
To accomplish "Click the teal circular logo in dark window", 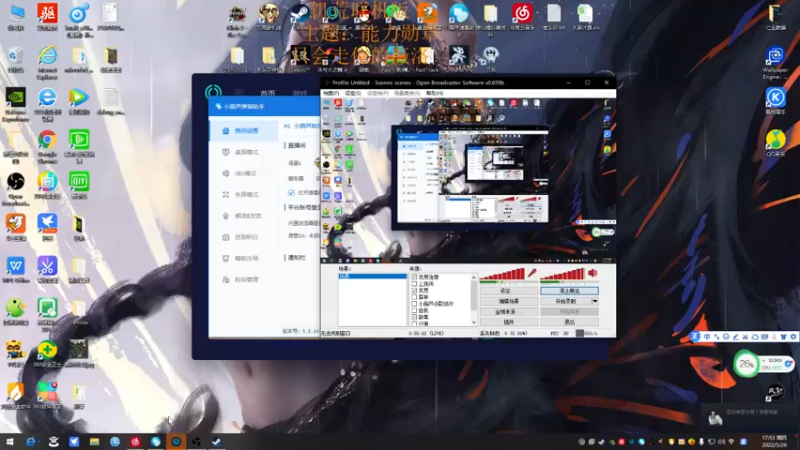I will coord(213,92).
